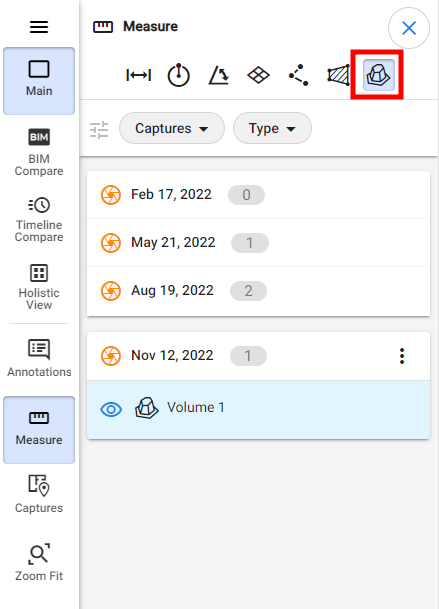Choose the angle measurement tool
This screenshot has width=439, height=609.
point(219,75)
